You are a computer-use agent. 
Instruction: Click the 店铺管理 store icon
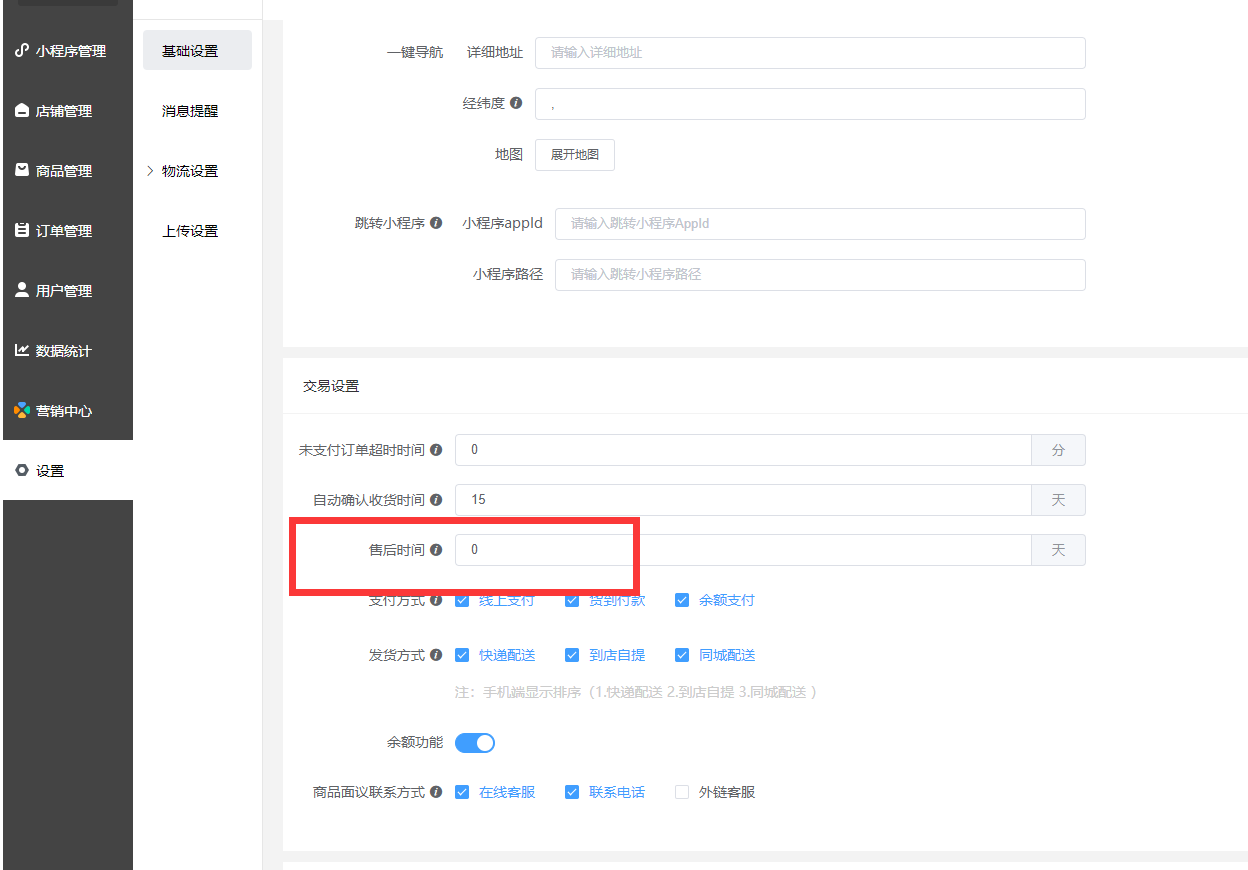pos(22,110)
